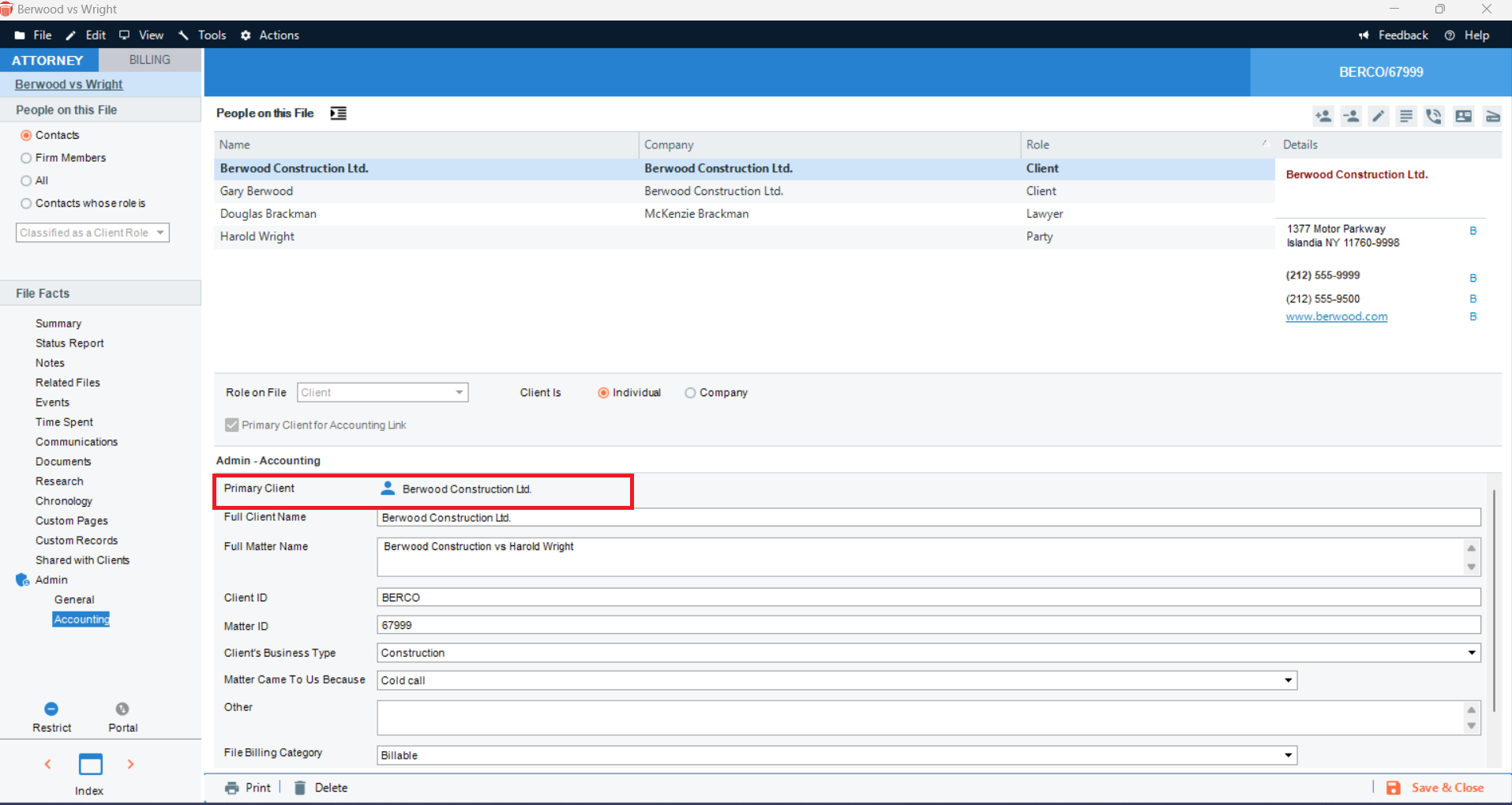The width and height of the screenshot is (1512, 805).
Task: Click the accounting form vertical scrollbar
Action: click(x=1494, y=600)
